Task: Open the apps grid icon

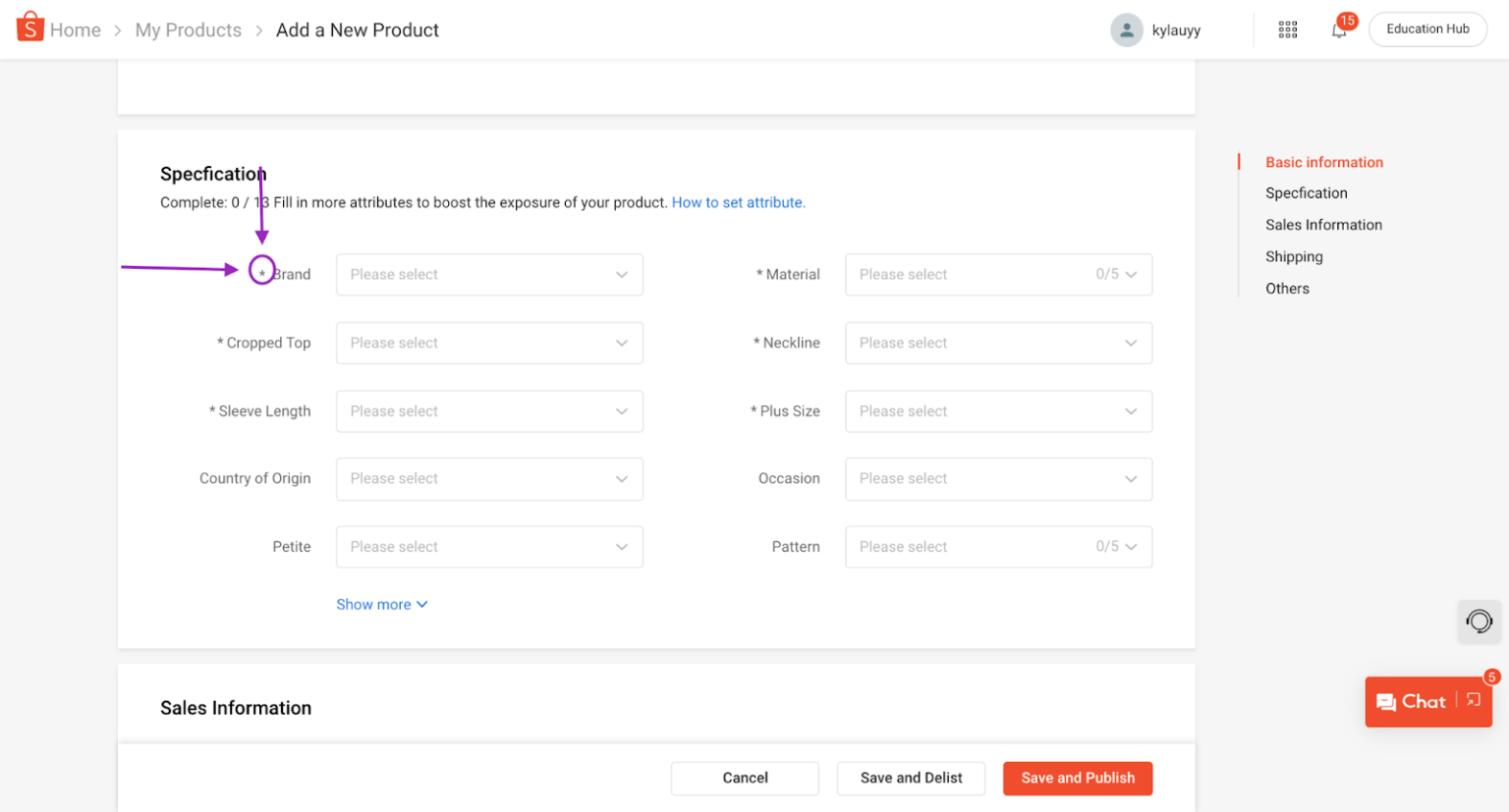Action: click(x=1287, y=29)
